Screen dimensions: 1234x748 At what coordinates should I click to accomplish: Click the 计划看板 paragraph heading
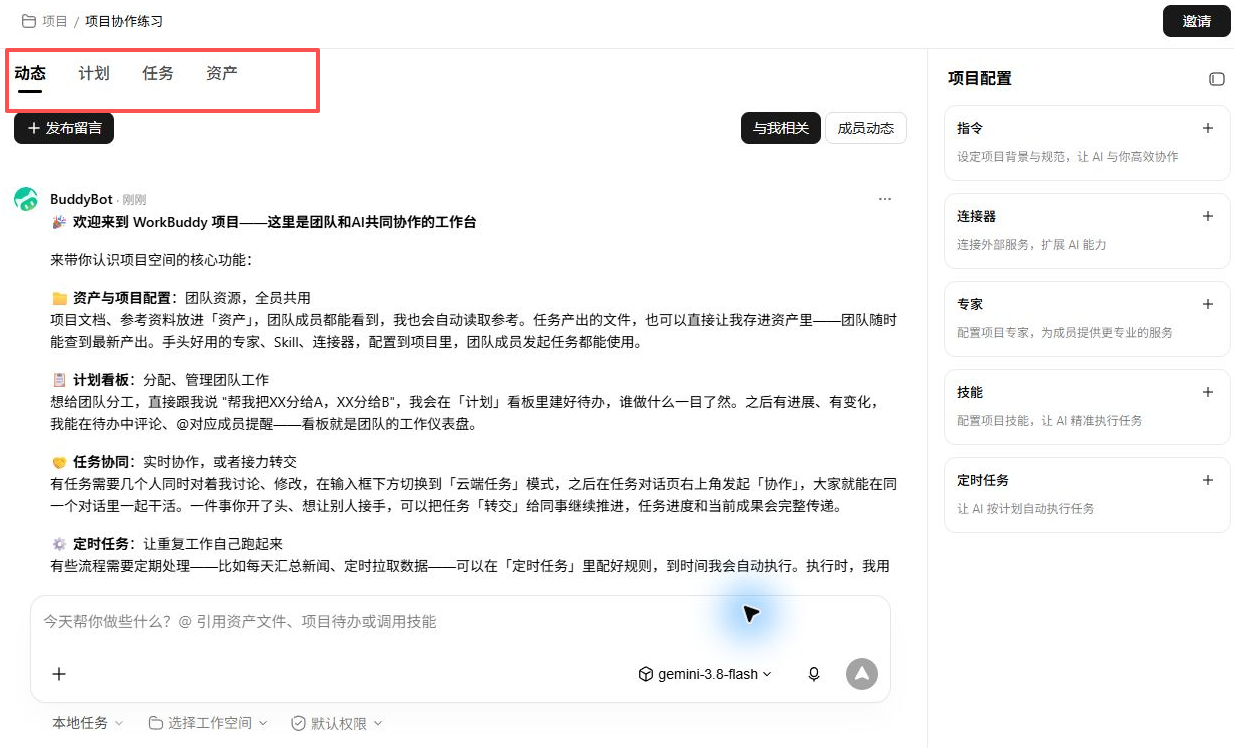102,380
